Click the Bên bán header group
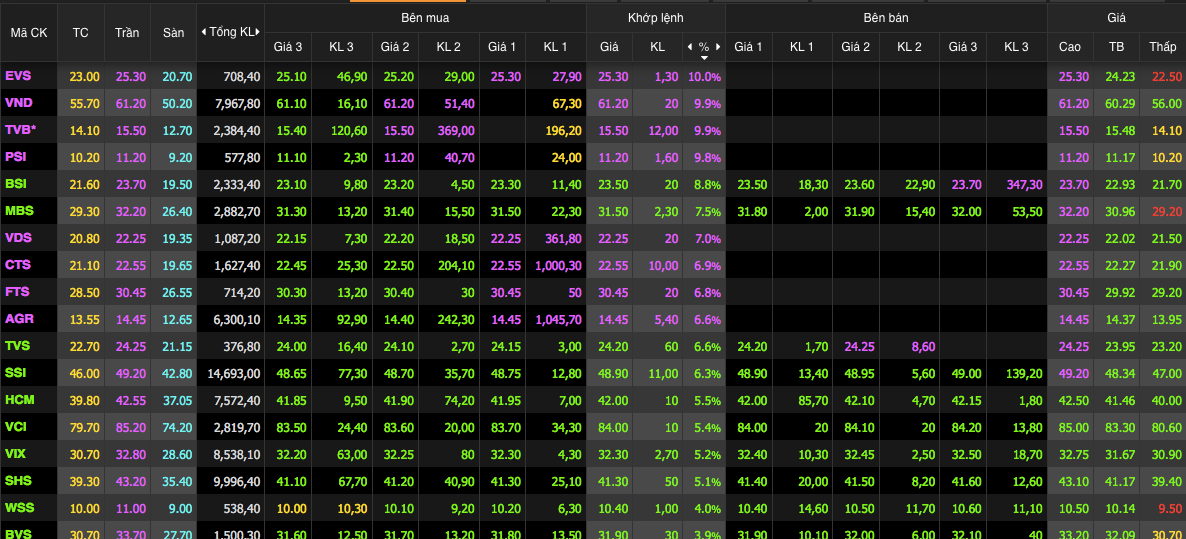 (886, 18)
